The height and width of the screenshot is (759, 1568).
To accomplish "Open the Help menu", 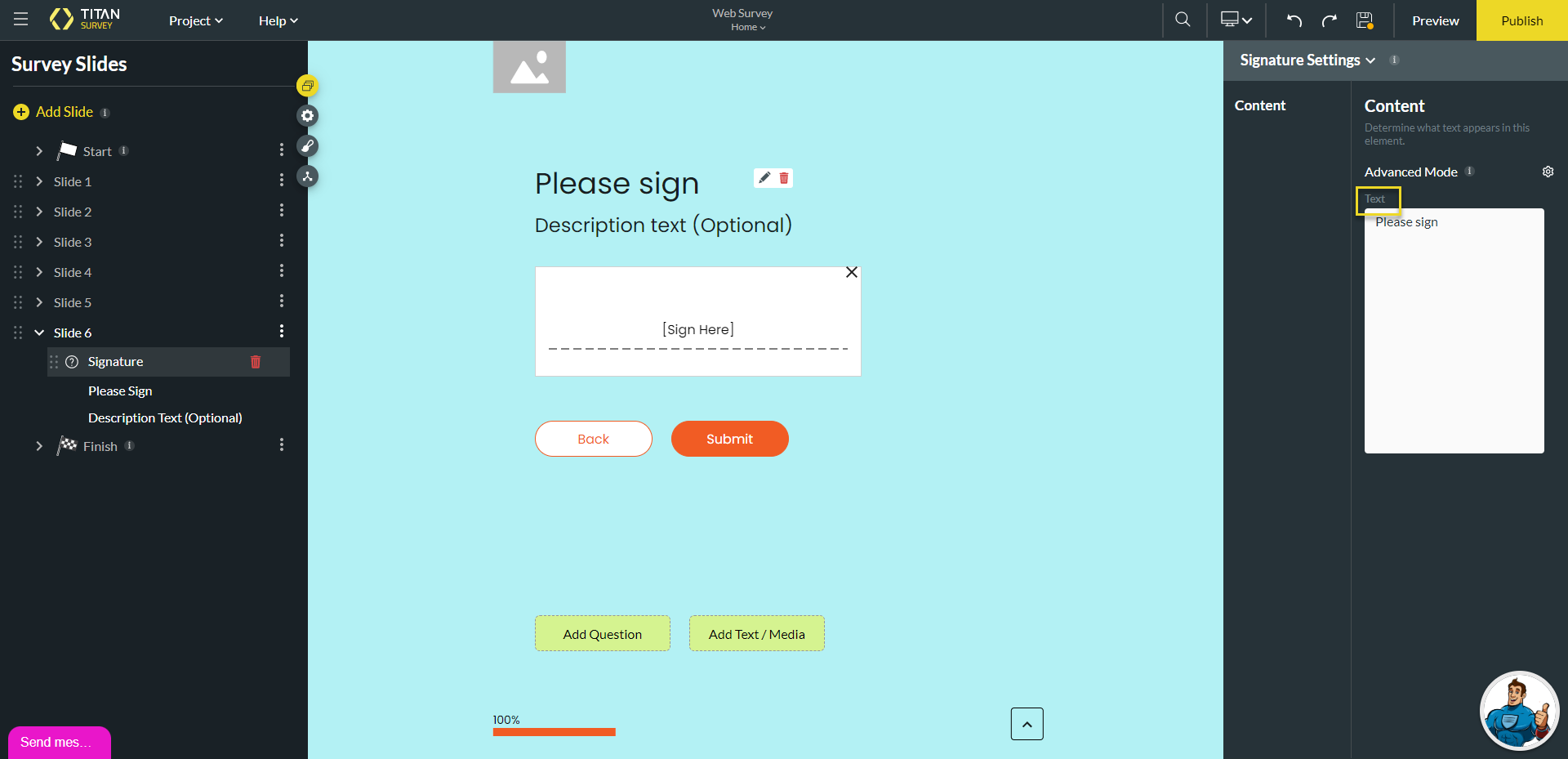I will click(x=277, y=20).
